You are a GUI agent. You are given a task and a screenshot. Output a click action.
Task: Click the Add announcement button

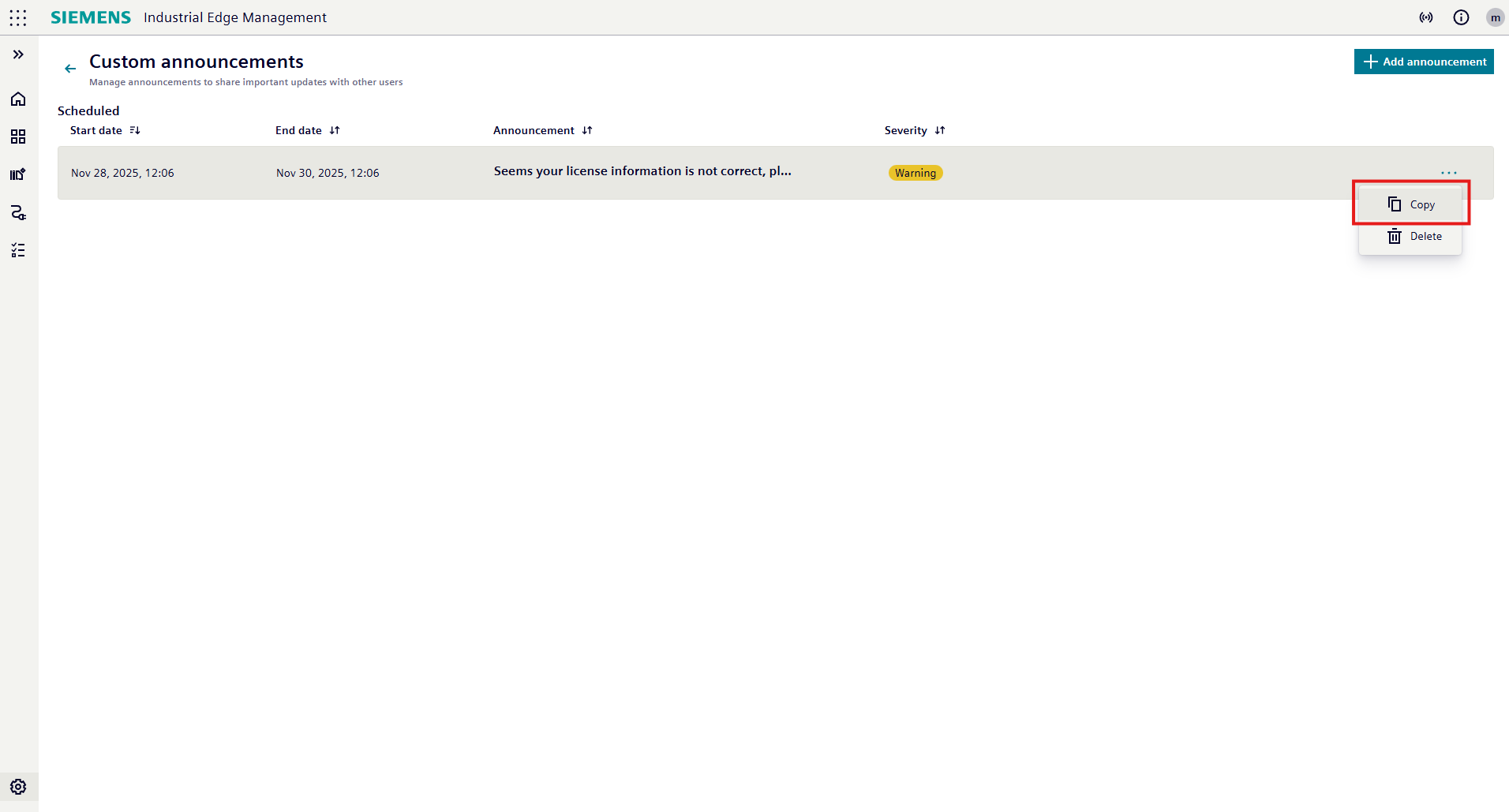tap(1424, 62)
